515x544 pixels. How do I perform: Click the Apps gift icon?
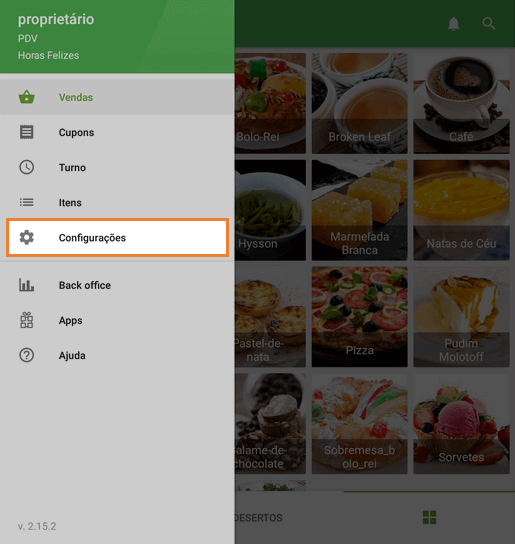coord(26,320)
